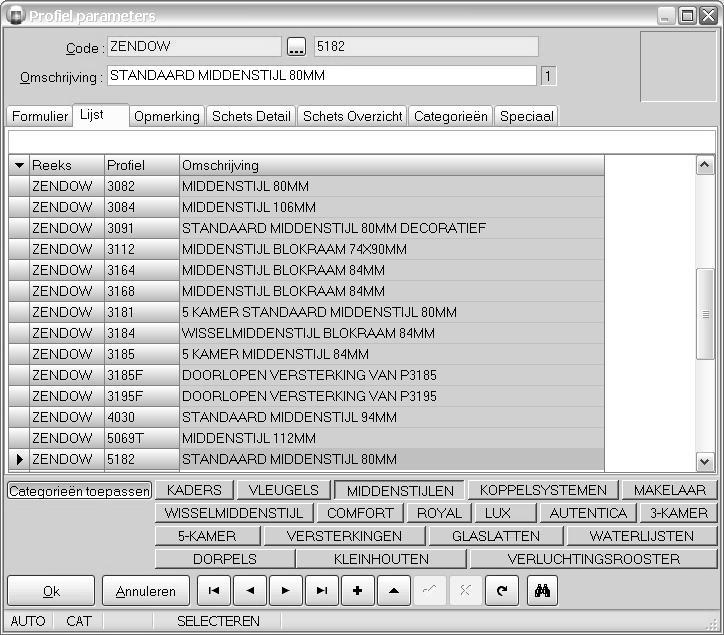The height and width of the screenshot is (635, 724).
Task: Click the application icon in title bar
Action: pyautogui.click(x=15, y=16)
